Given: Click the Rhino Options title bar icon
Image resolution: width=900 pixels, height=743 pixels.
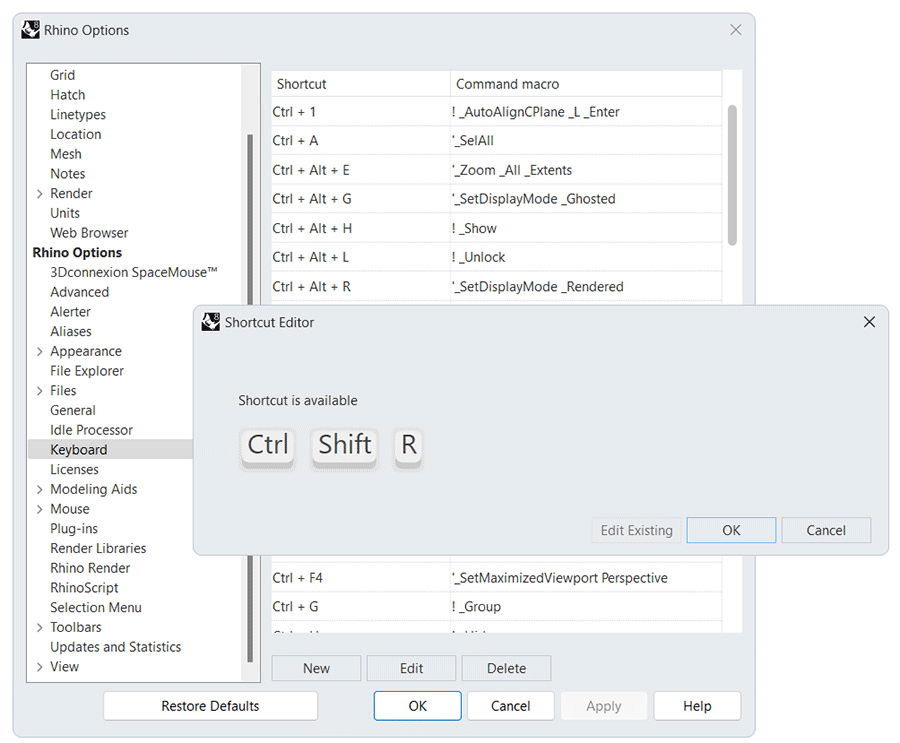Looking at the screenshot, I should pos(31,30).
